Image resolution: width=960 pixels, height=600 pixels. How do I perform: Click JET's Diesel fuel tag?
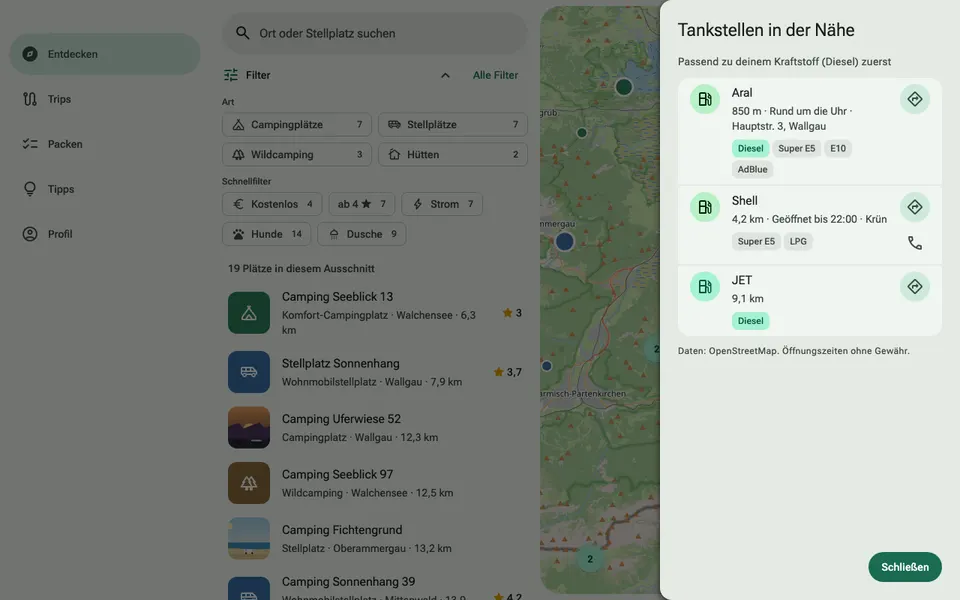click(x=750, y=321)
